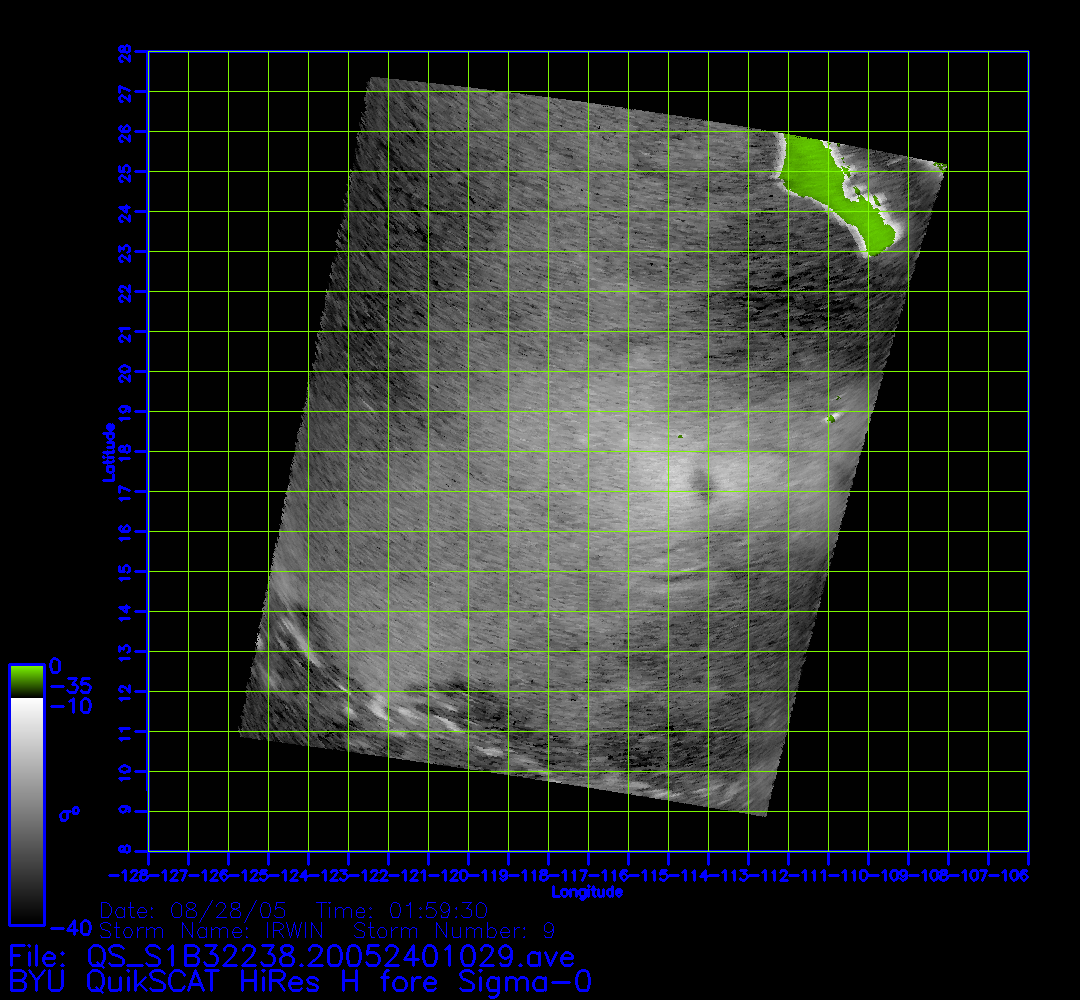The width and height of the screenshot is (1080, 1000).
Task: Click the Time: 01:59:30 text
Action: coord(401,911)
